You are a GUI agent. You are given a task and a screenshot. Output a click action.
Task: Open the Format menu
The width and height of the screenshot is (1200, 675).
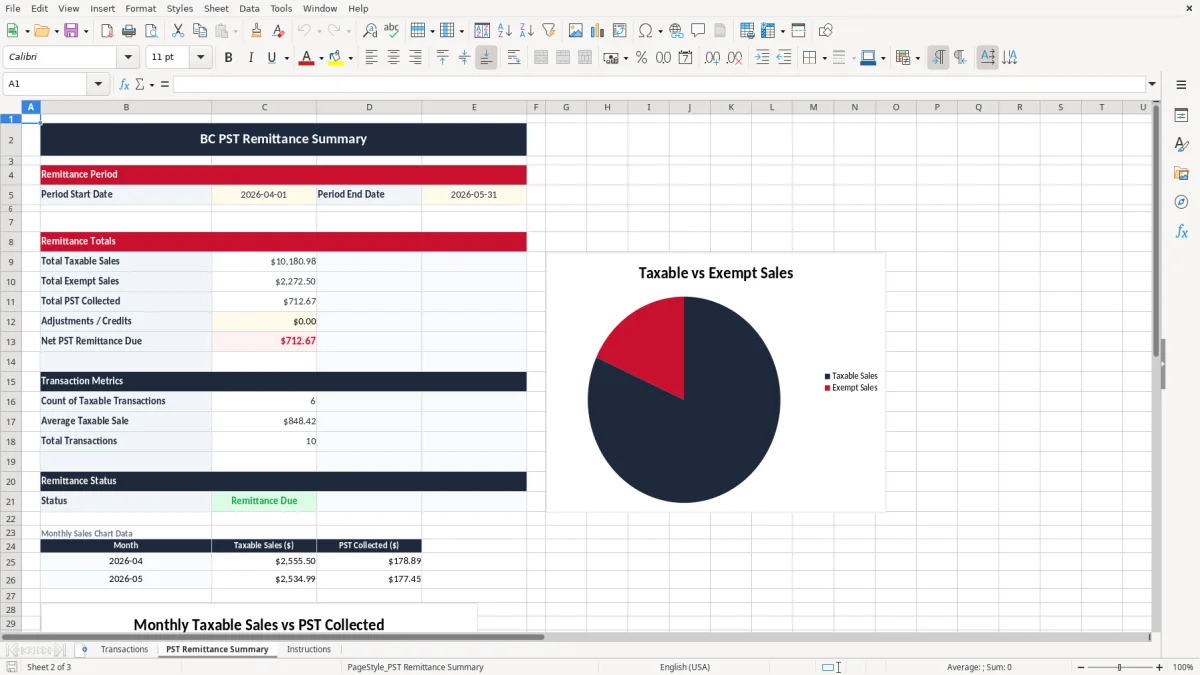coord(140,8)
